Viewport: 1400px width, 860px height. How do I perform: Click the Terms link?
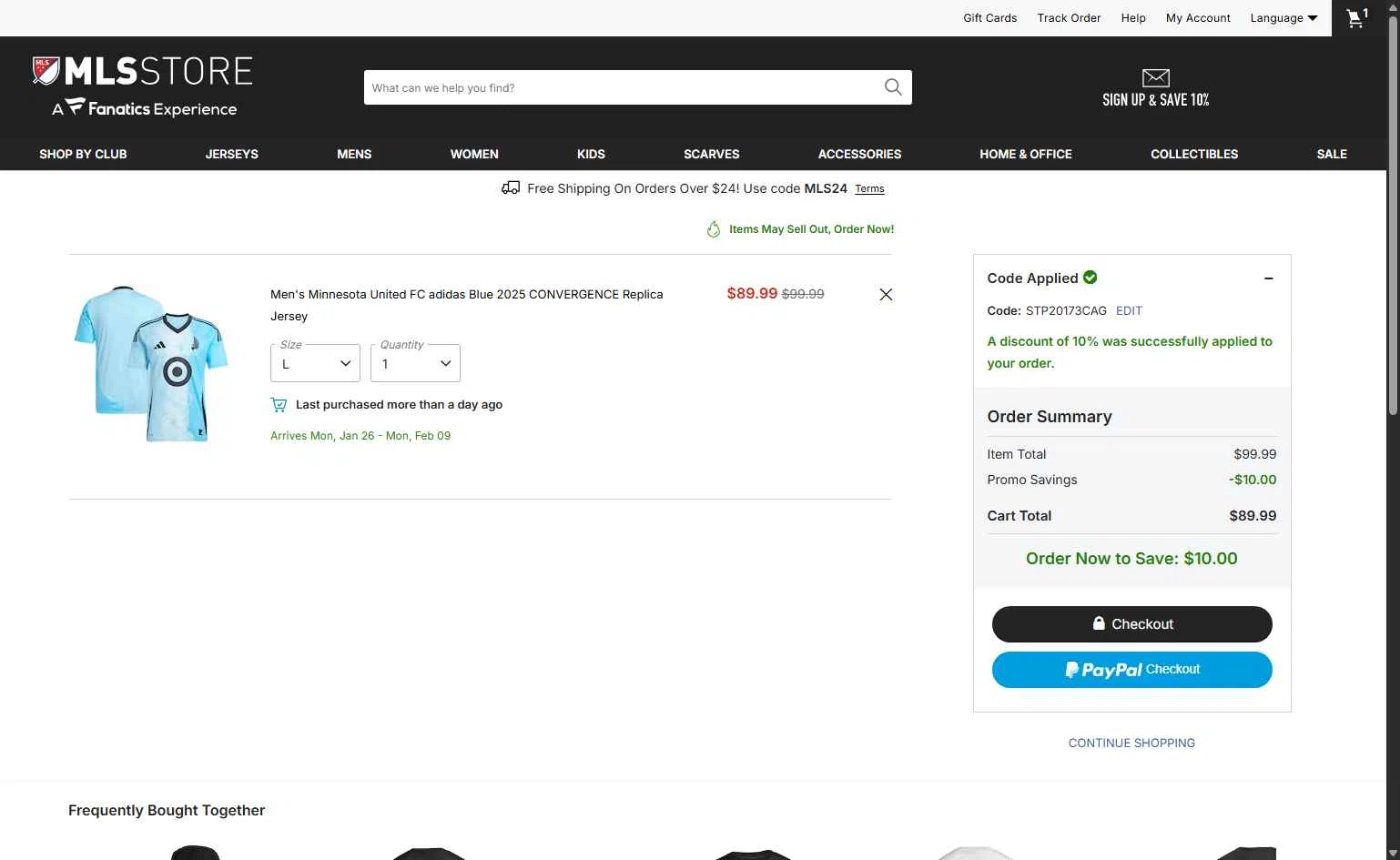coord(869,189)
